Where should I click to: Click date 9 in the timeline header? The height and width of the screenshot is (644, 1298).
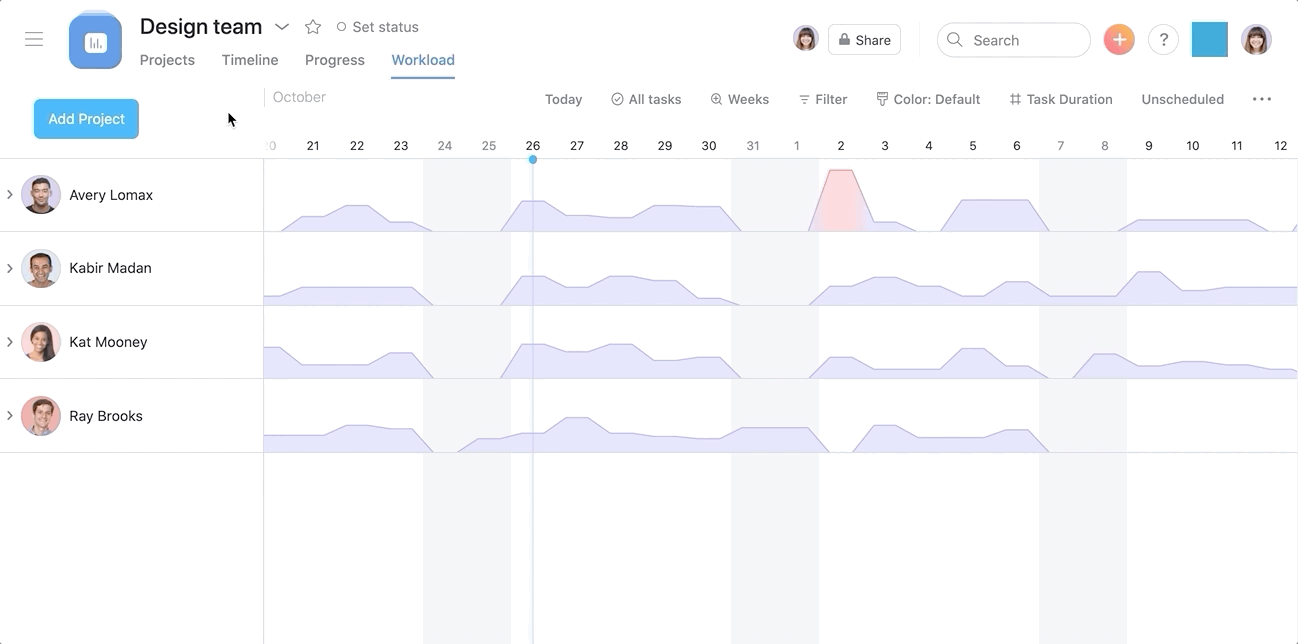pos(1149,145)
